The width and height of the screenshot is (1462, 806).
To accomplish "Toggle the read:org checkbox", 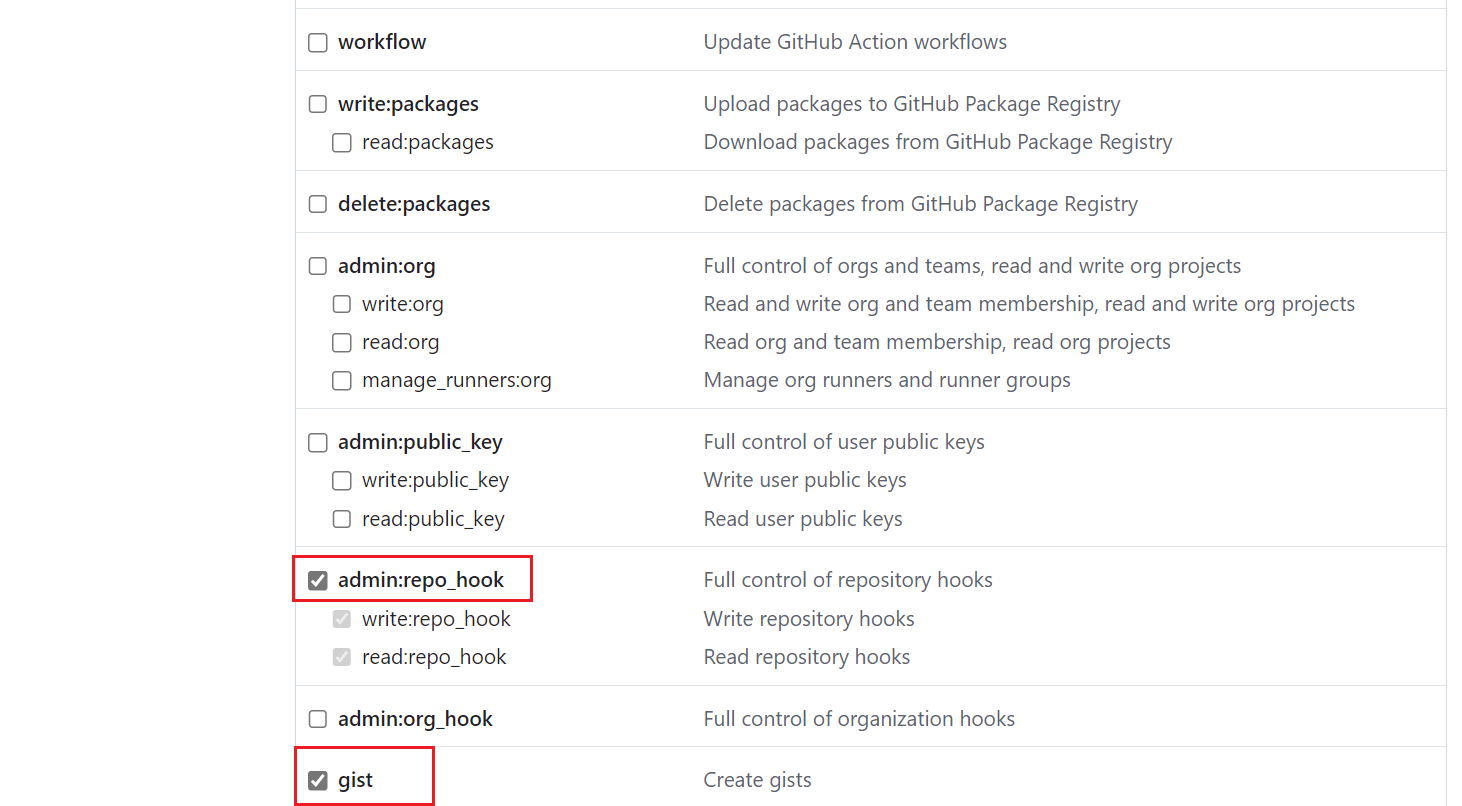I will (342, 343).
